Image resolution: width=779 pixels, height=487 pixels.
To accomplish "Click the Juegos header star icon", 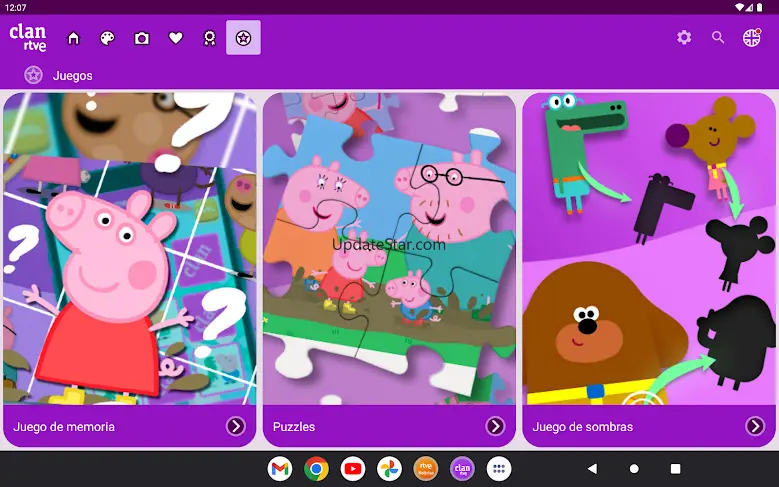I will pyautogui.click(x=33, y=75).
